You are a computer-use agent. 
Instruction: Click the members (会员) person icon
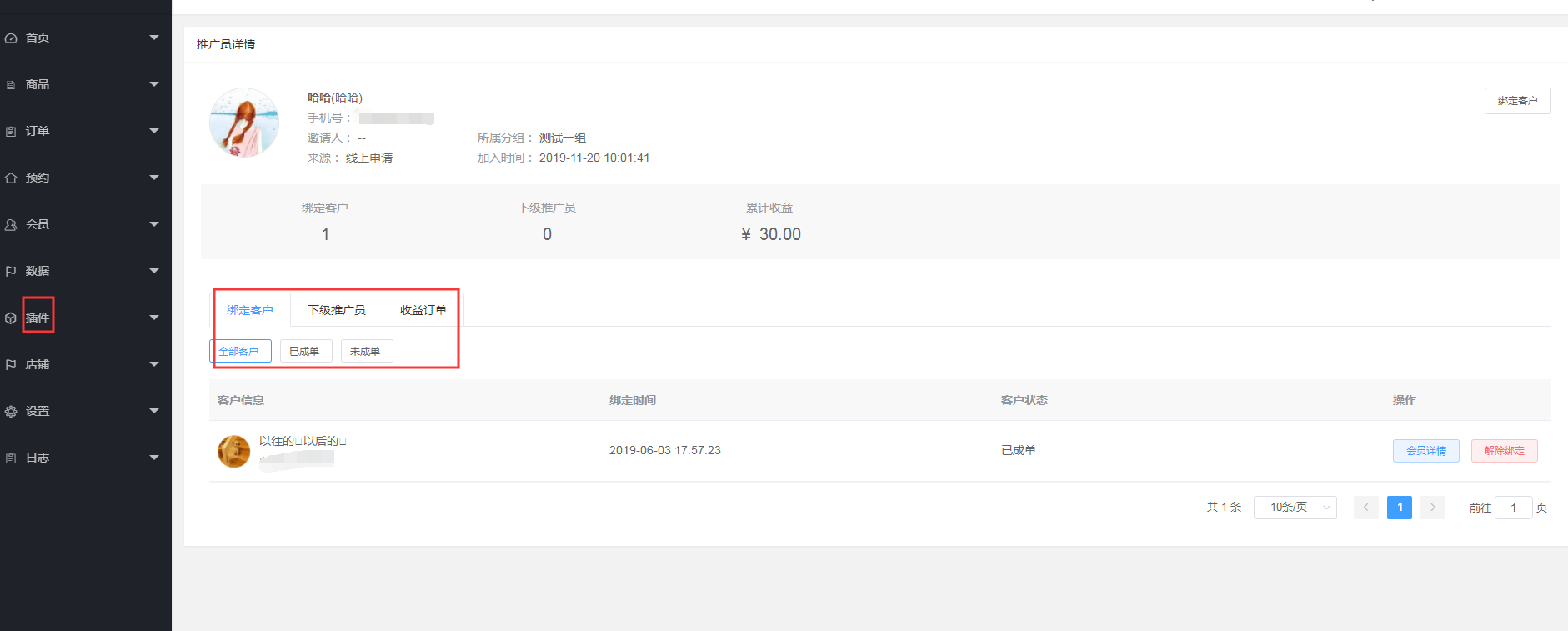(x=11, y=225)
